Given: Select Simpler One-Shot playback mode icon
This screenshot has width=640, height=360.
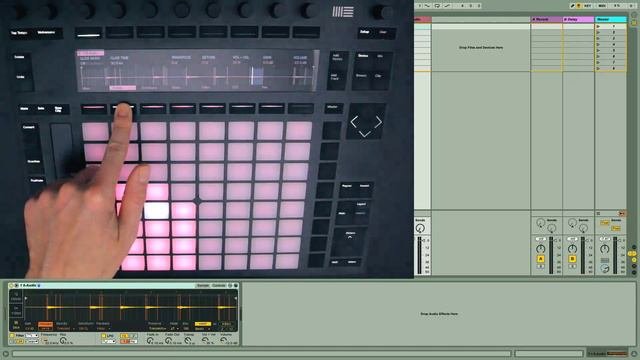Looking at the screenshot, I should [x=16, y=311].
